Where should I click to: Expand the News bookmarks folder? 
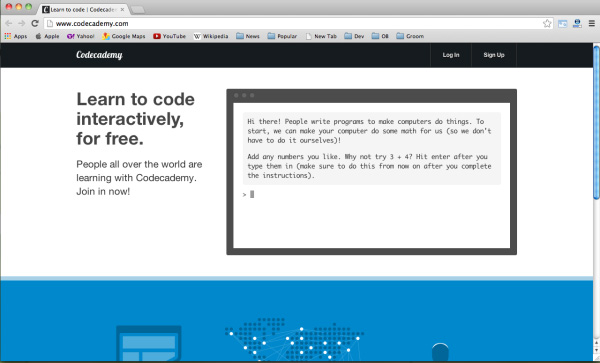pyautogui.click(x=248, y=36)
